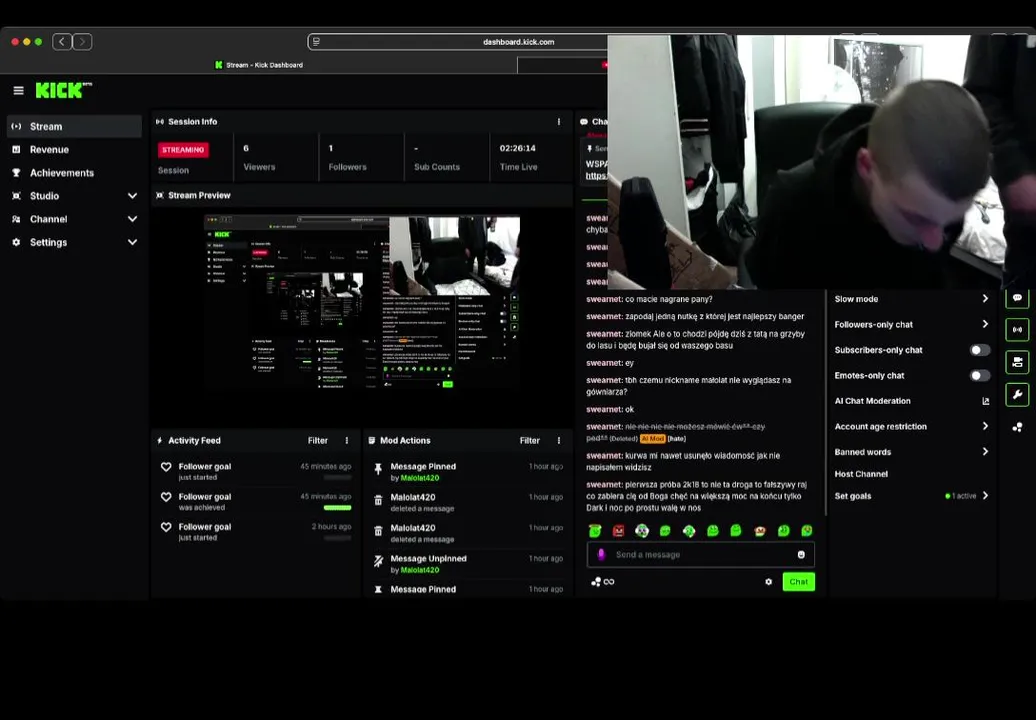The width and height of the screenshot is (1036, 720).
Task: Click the 6 Viewers count
Action: [246, 149]
